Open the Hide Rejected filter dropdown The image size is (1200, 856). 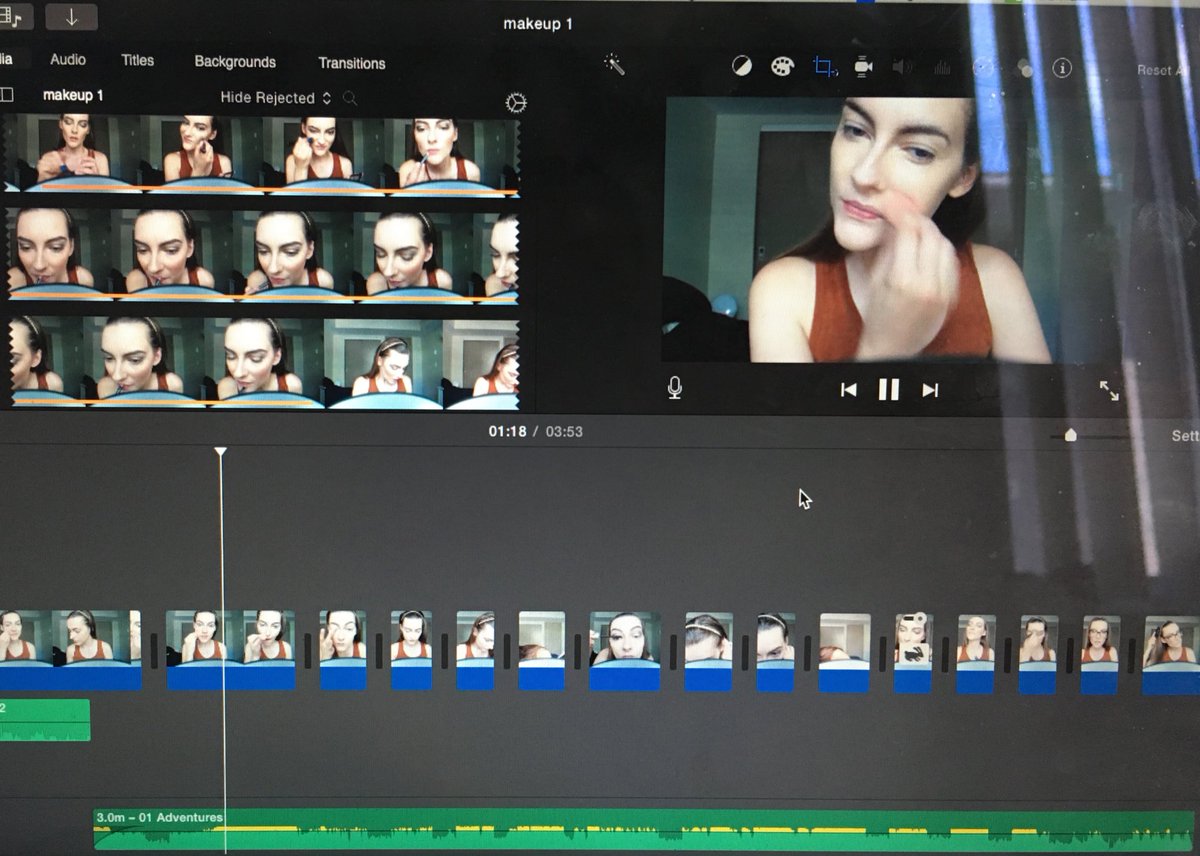pyautogui.click(x=270, y=98)
